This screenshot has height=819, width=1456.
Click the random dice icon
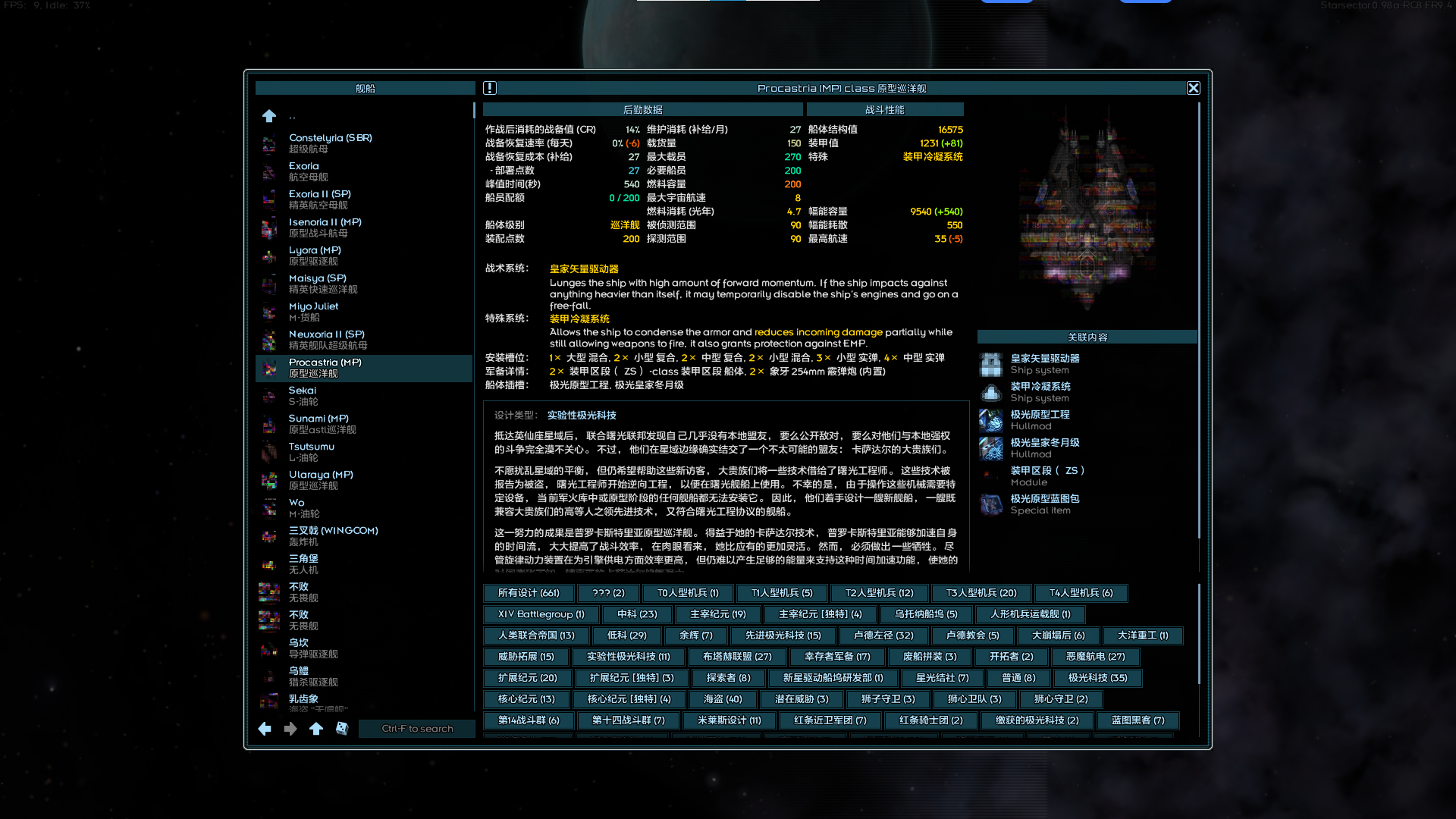(342, 729)
